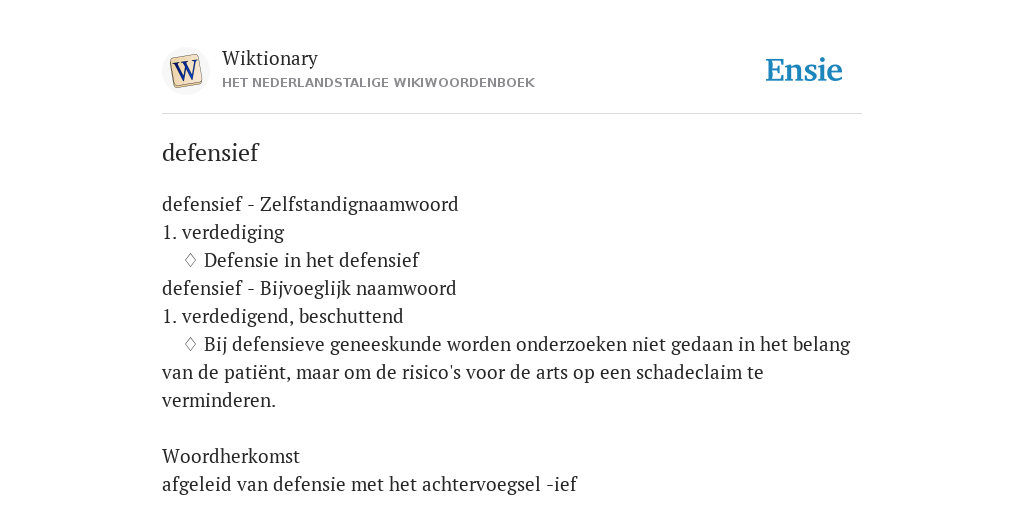Click the Wiktionary W logo icon
The width and height of the screenshot is (1024, 512).
pyautogui.click(x=185, y=71)
